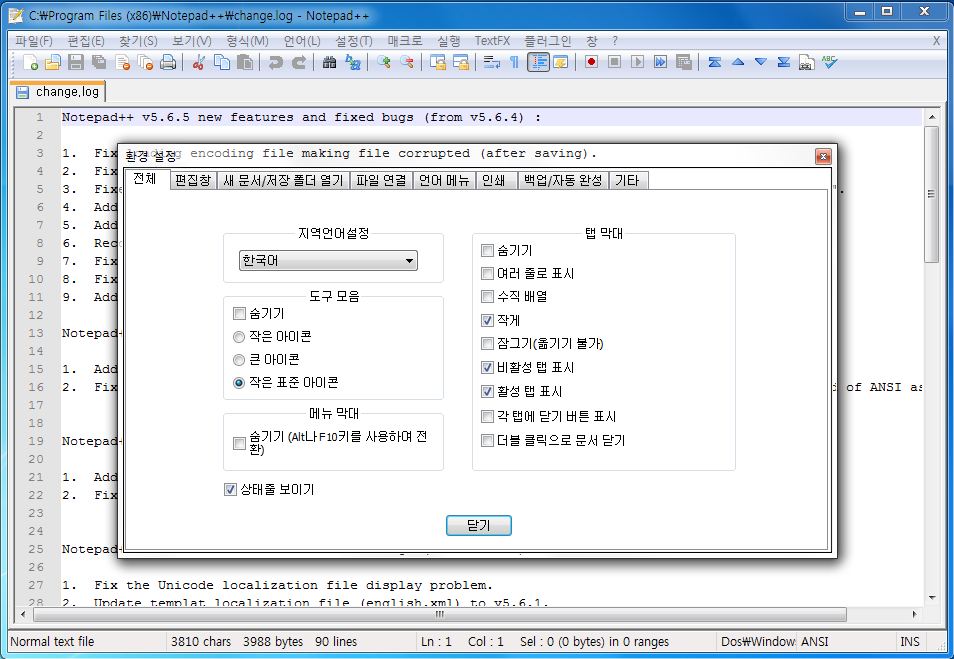Image resolution: width=954 pixels, height=659 pixels.
Task: Click the Zoom In magnifier icon
Action: tap(383, 62)
